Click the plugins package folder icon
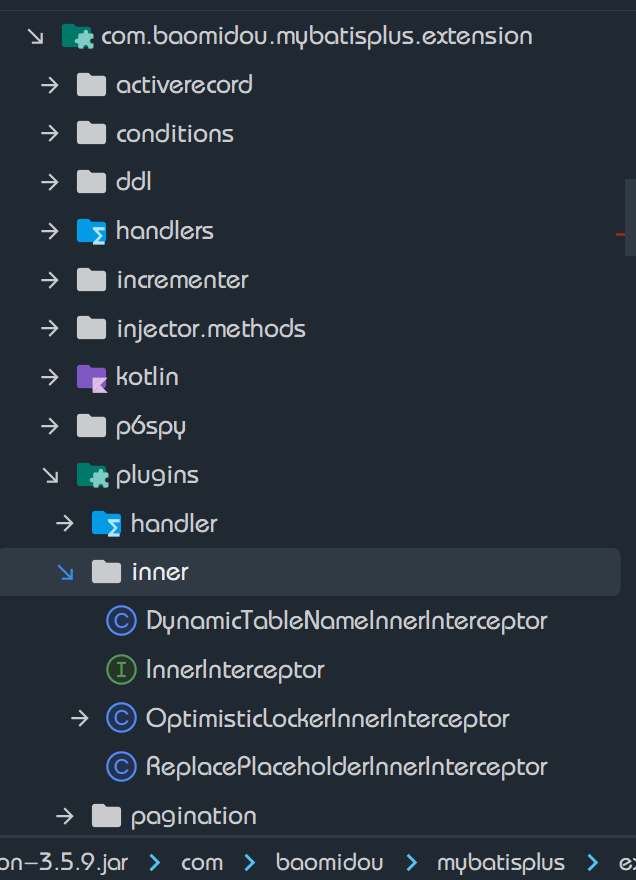 (x=91, y=475)
